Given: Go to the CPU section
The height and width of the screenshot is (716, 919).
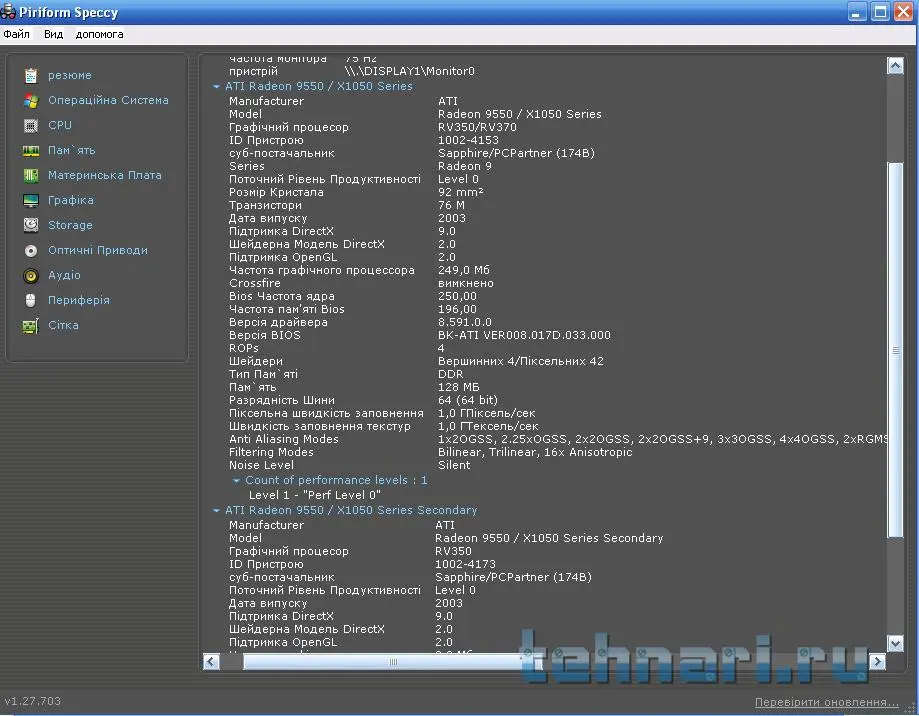Looking at the screenshot, I should (x=60, y=125).
